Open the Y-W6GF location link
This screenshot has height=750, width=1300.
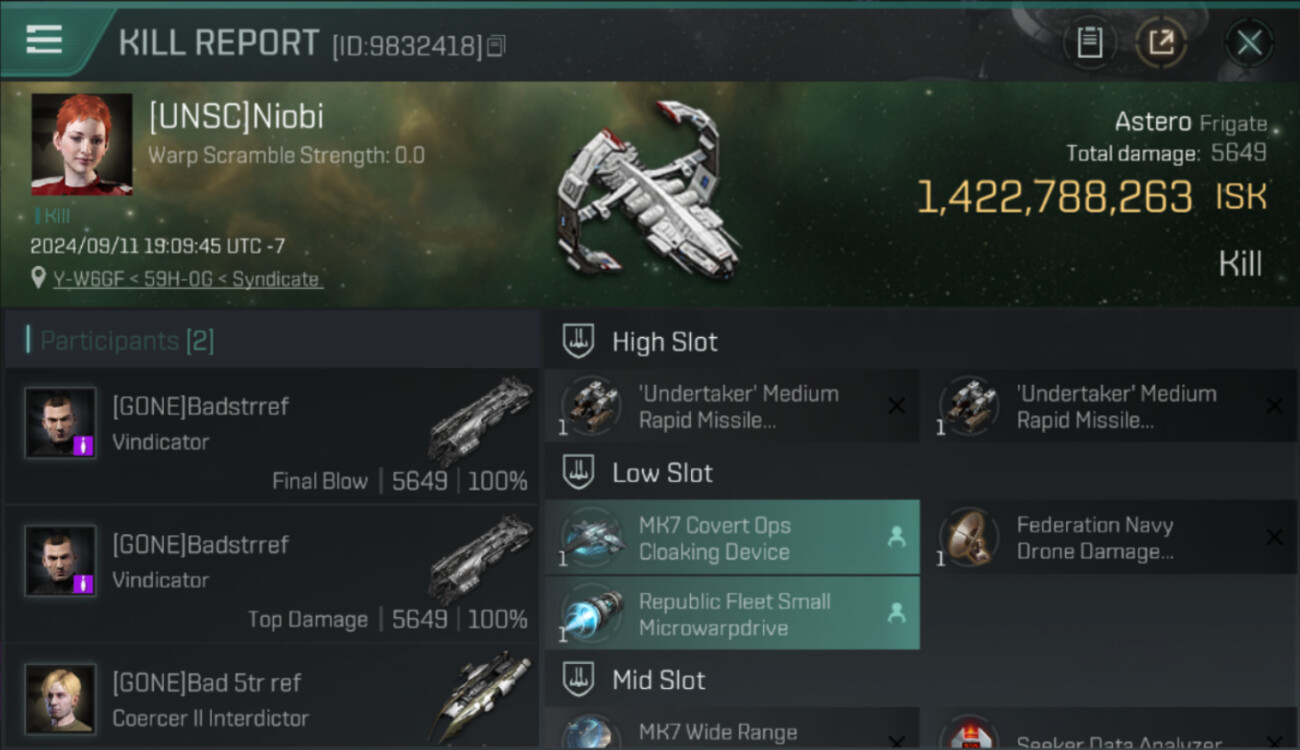click(187, 279)
